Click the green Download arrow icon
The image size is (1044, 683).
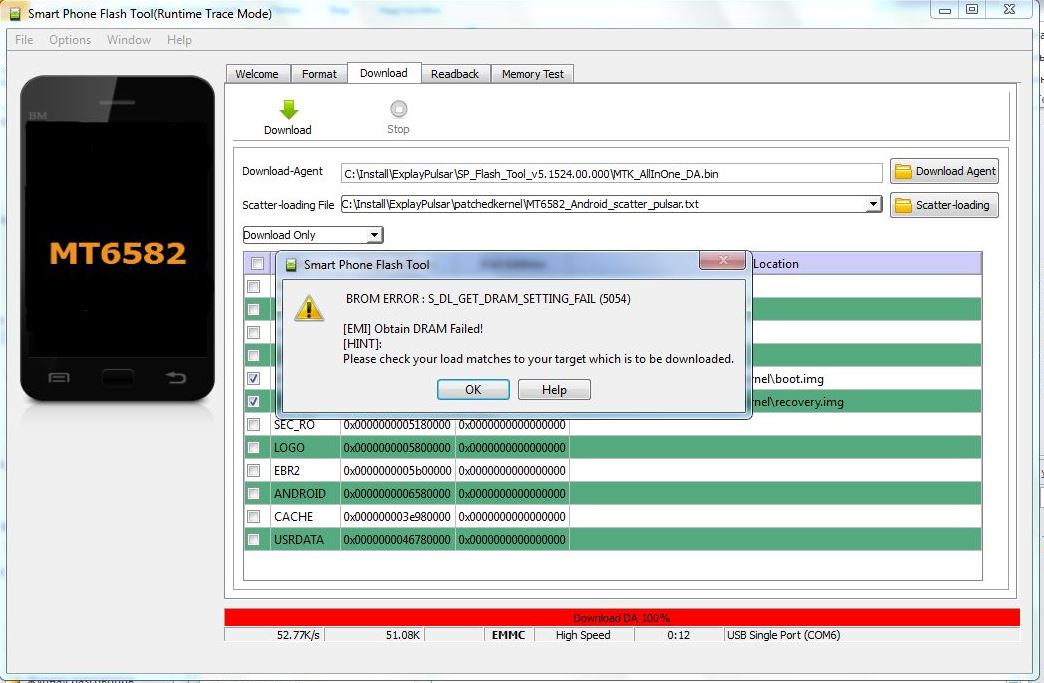288,109
